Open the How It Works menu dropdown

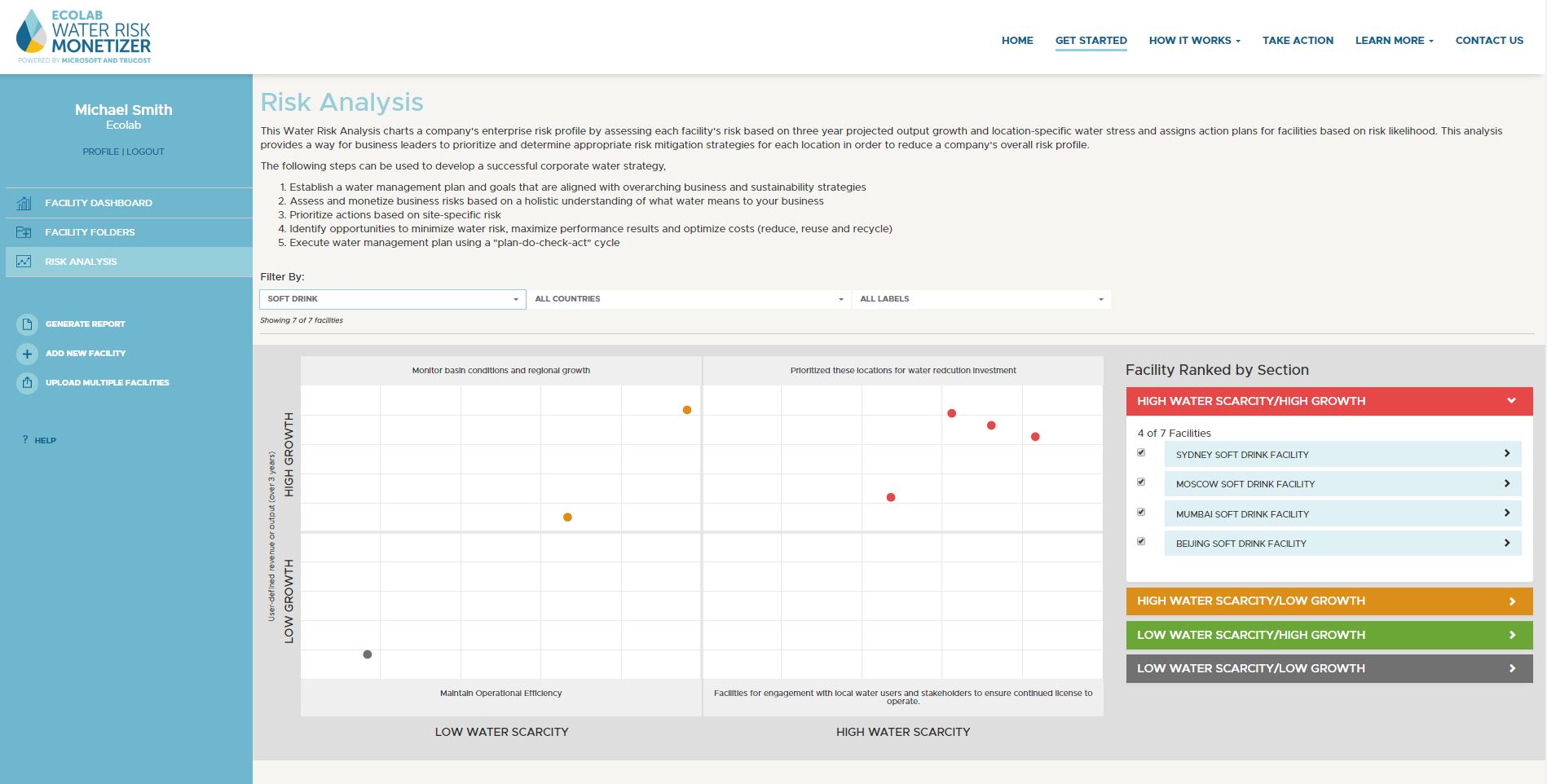(x=1194, y=40)
